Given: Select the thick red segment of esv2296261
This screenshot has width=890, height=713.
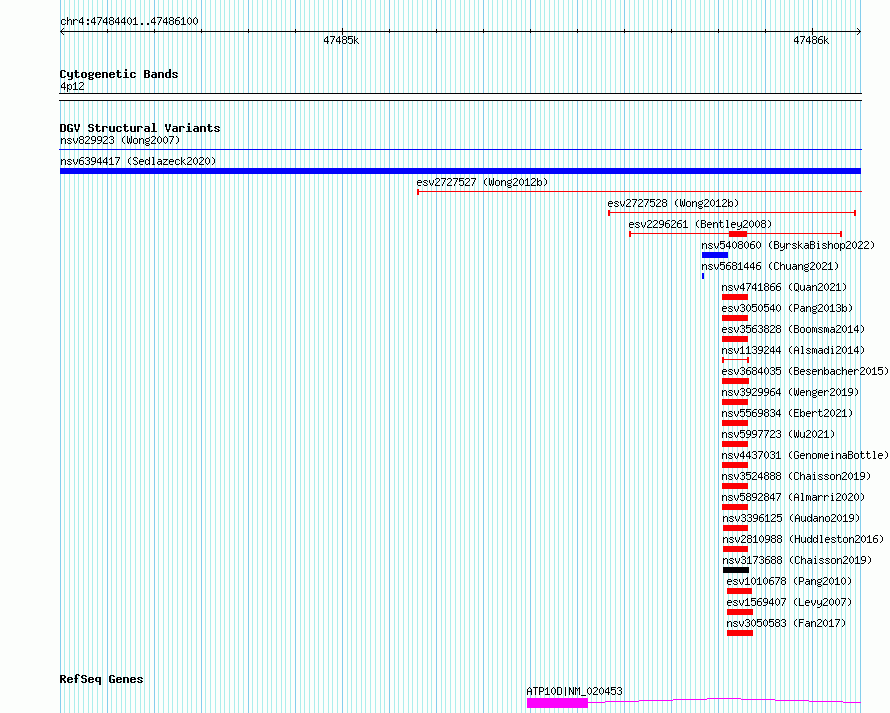Looking at the screenshot, I should 738,234.
